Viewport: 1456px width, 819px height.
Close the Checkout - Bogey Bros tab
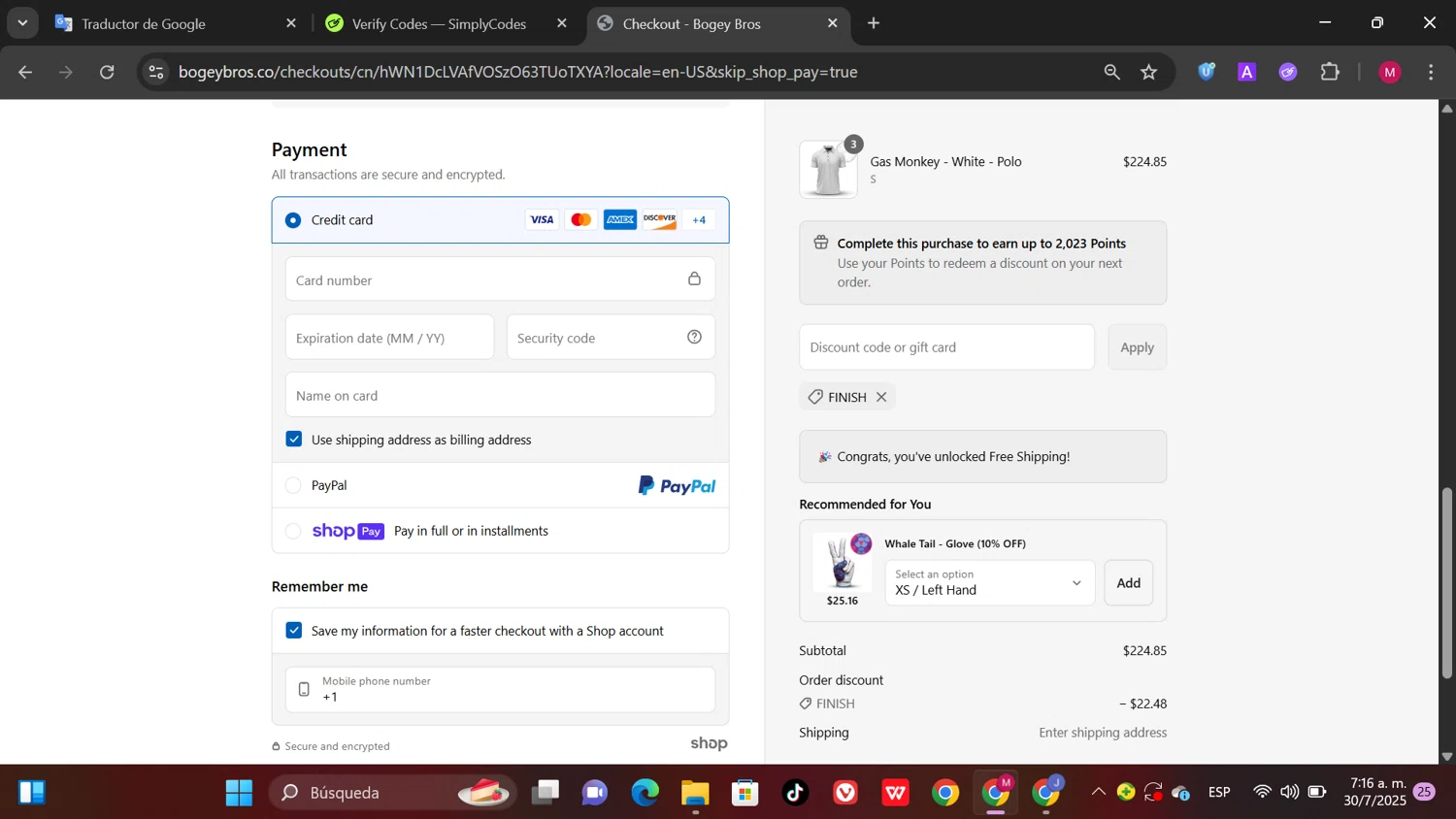[x=832, y=23]
